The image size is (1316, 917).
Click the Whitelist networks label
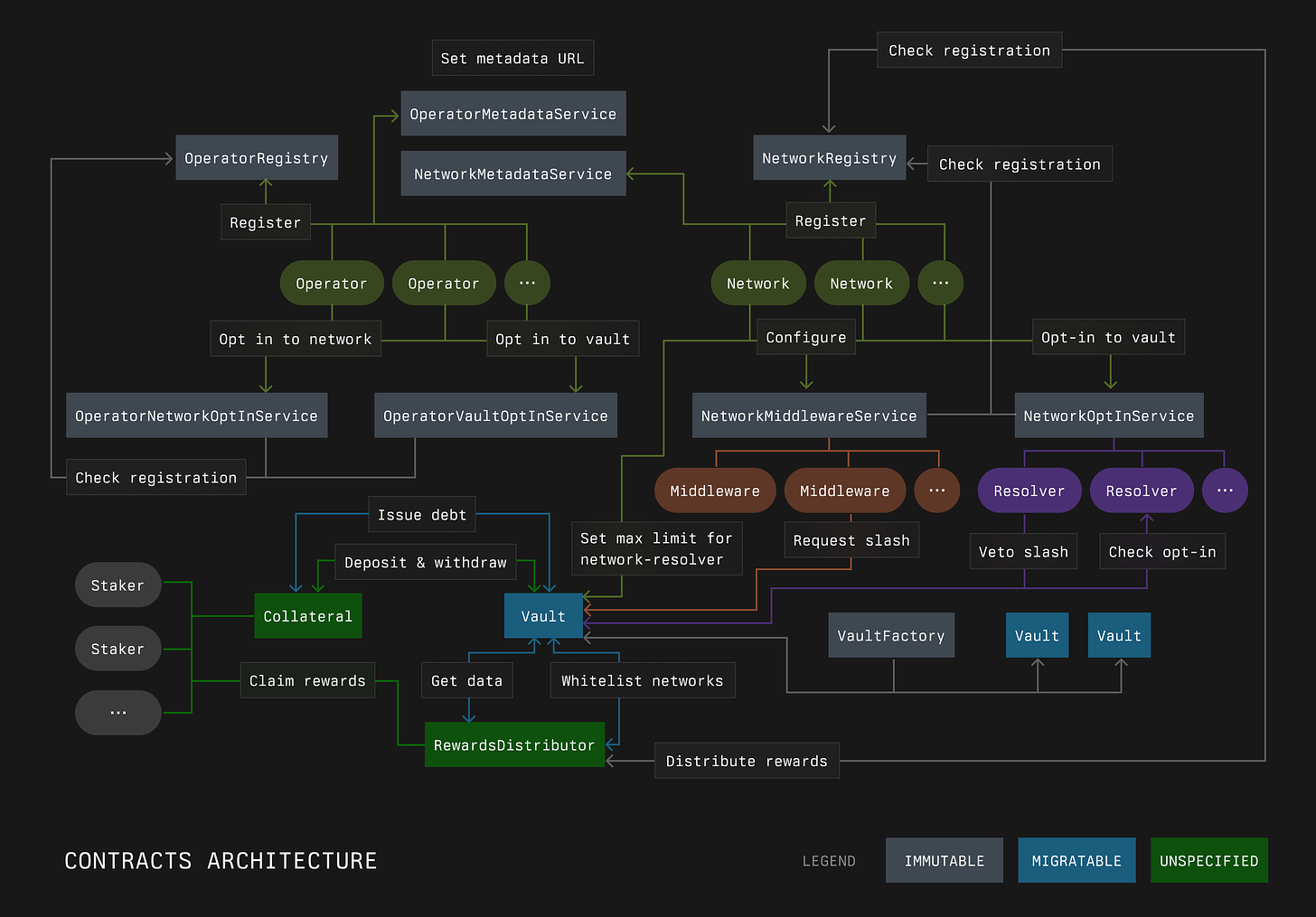(x=643, y=680)
